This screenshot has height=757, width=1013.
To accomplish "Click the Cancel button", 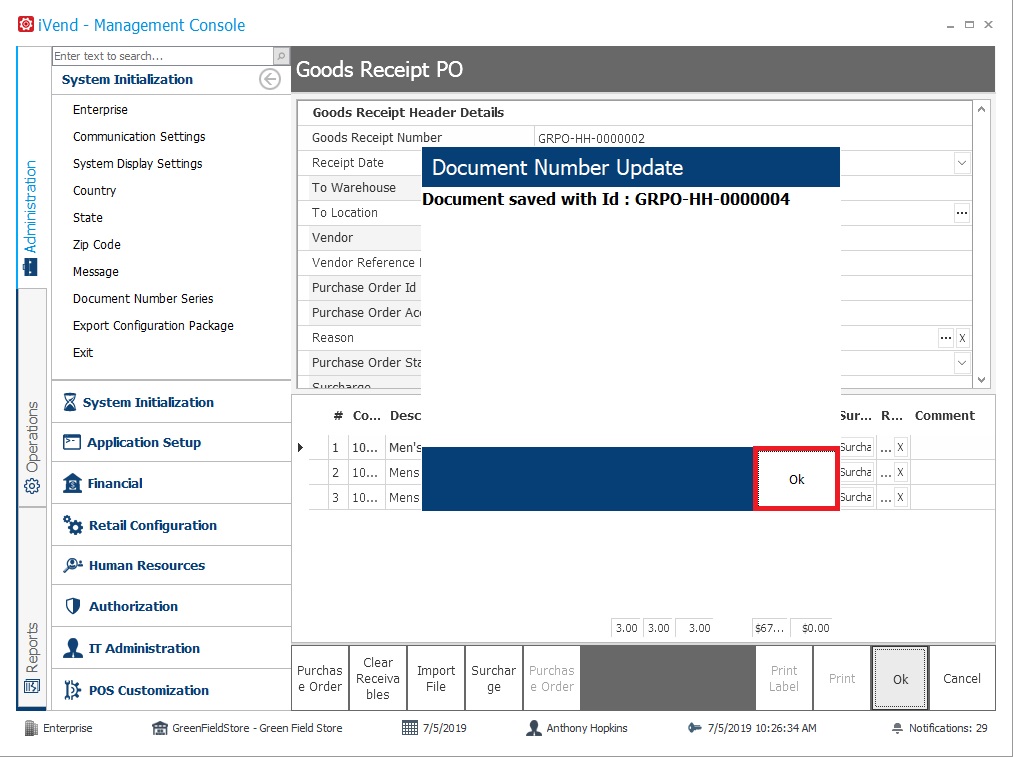I will [961, 678].
